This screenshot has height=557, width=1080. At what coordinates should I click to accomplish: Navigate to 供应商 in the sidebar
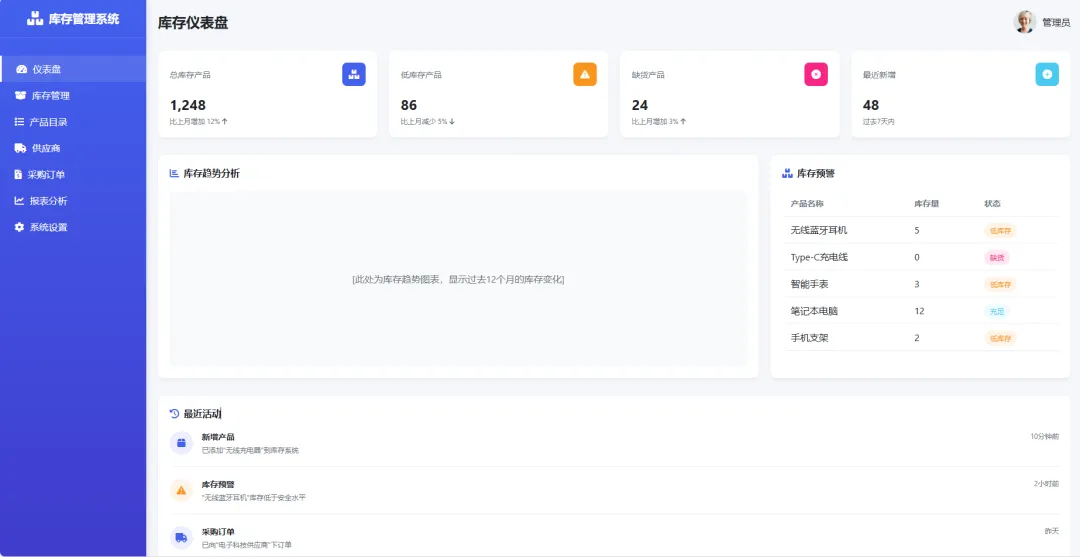[x=73, y=148]
